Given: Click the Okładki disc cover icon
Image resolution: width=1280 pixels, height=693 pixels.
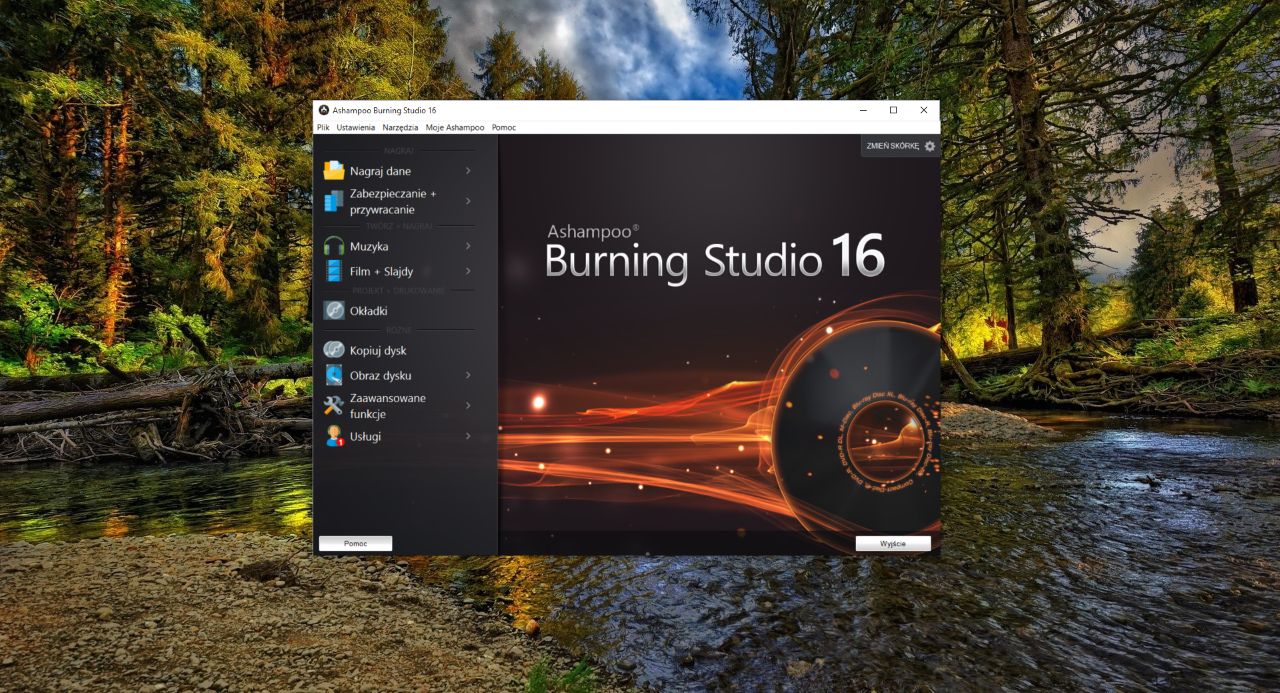Looking at the screenshot, I should pos(333,311).
